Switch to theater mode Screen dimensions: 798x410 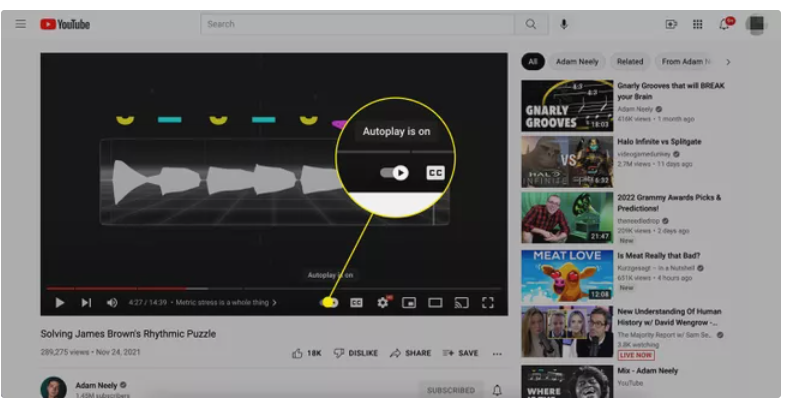[x=435, y=303]
